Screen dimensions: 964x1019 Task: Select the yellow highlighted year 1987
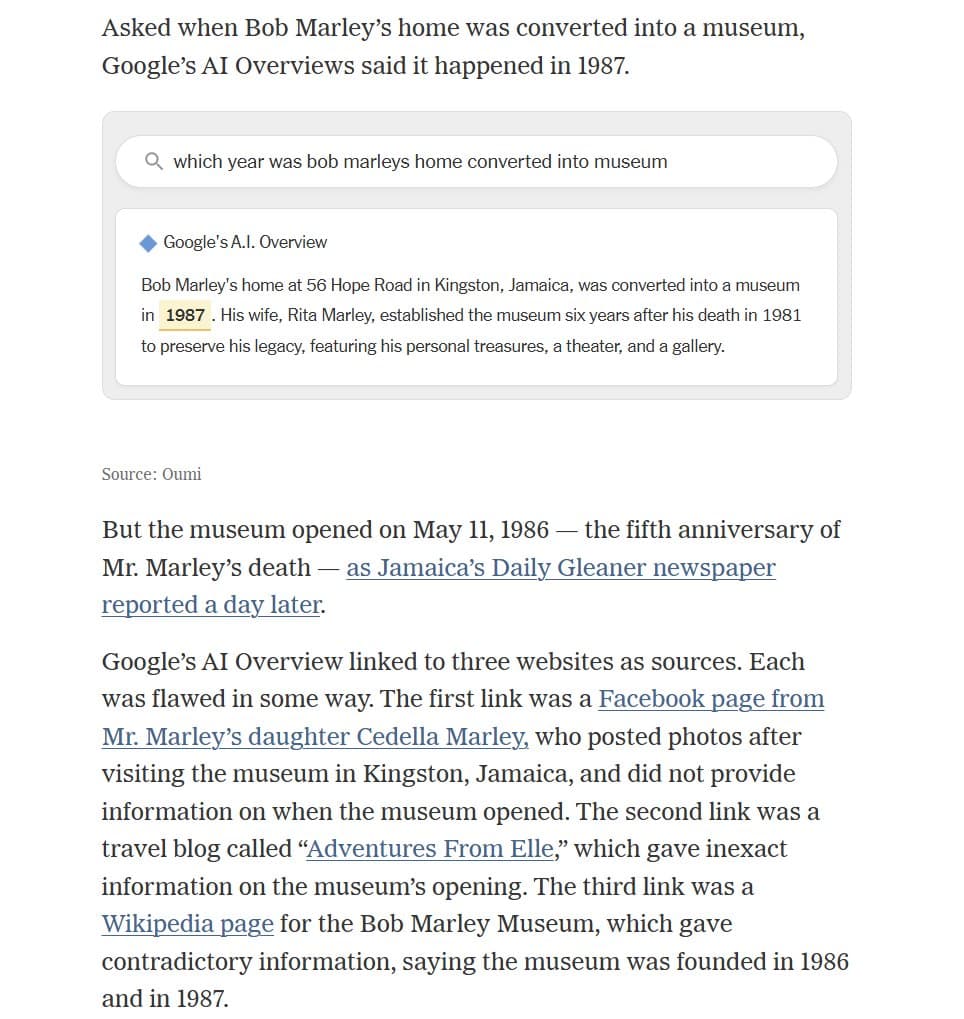click(x=184, y=315)
